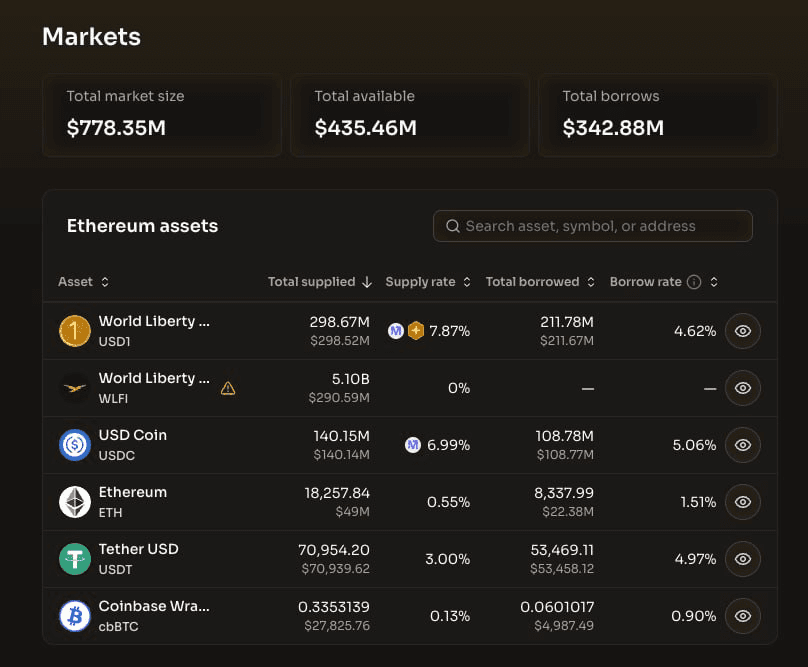Click the purple M badge next to 6.99%
Screen dimensions: 808x667
click(x=413, y=445)
